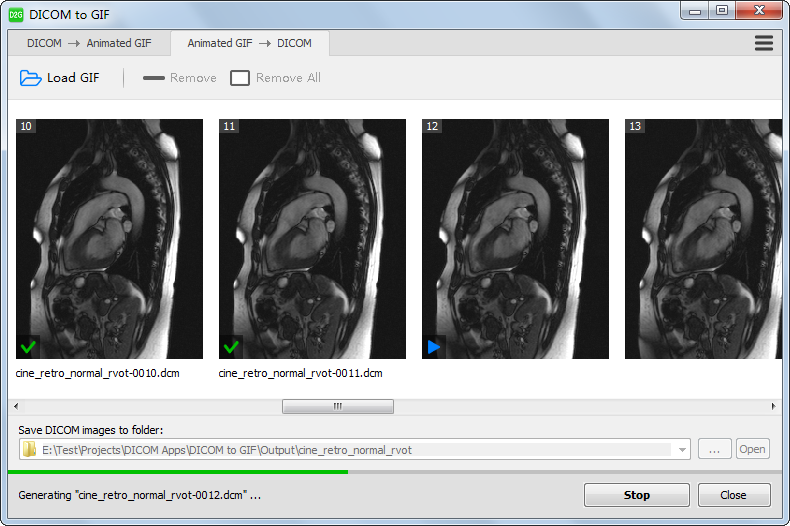Select Animated GIF → DICOM tab
Image resolution: width=790 pixels, height=526 pixels.
click(x=249, y=43)
